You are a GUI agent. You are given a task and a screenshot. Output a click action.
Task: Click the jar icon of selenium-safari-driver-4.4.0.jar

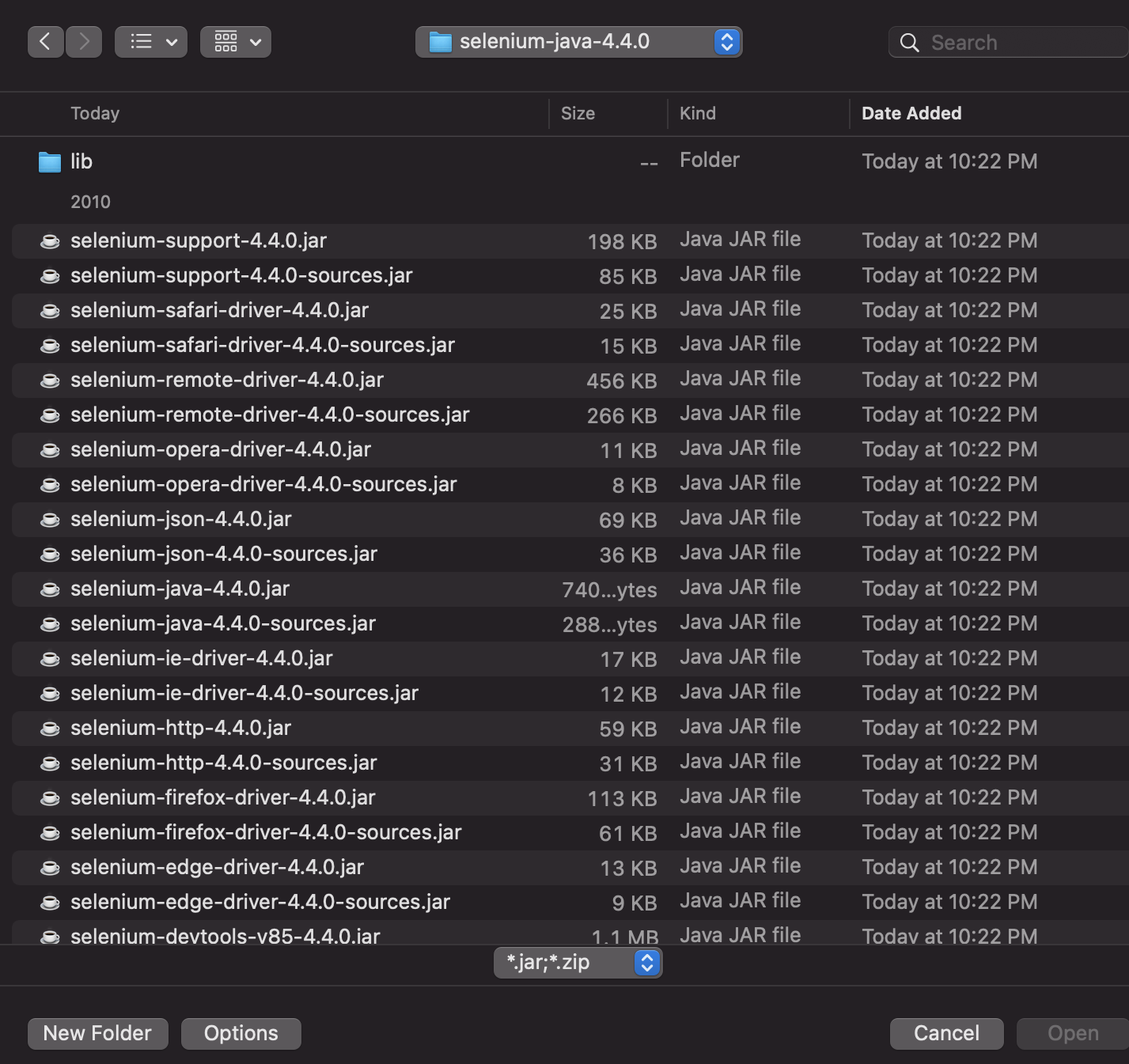50,311
